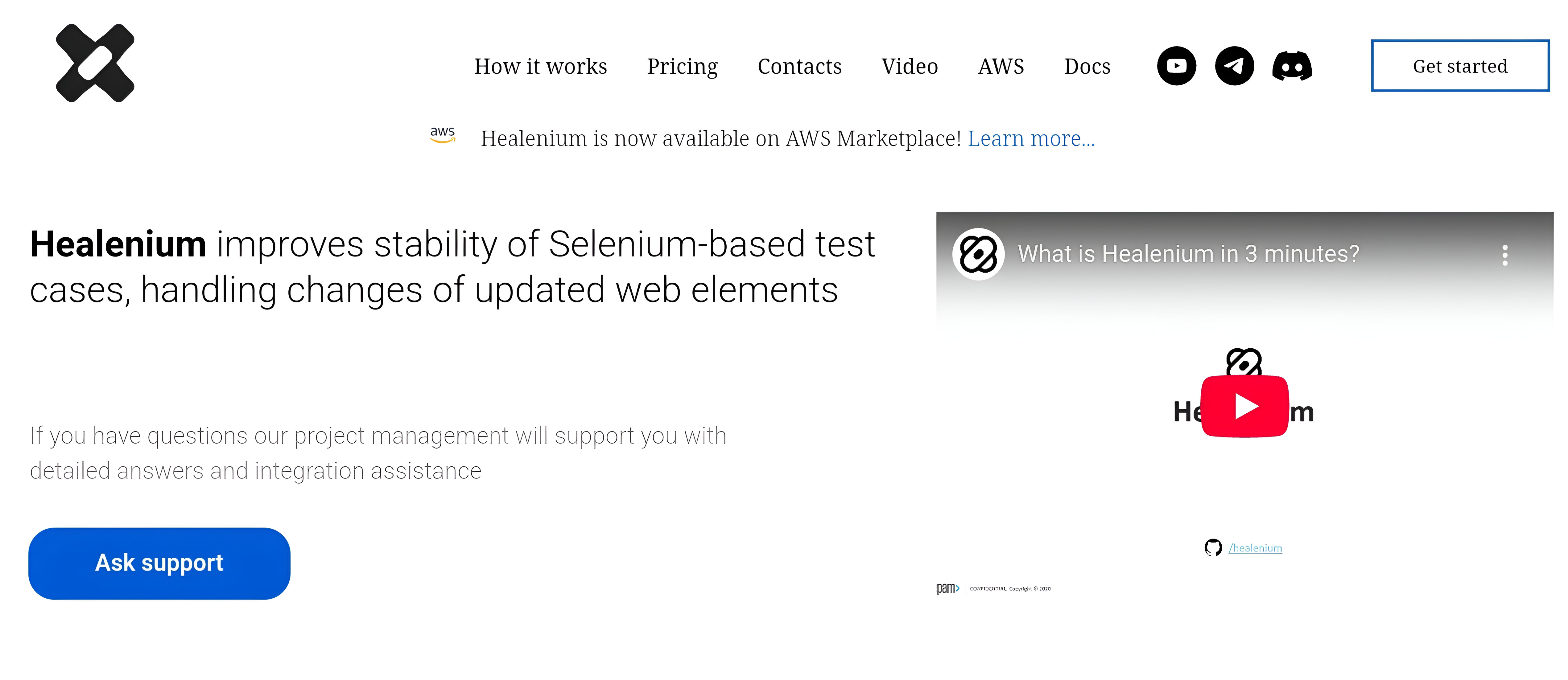Viewport: 1568px width, 680px height.
Task: Open the Telegram channel icon
Action: [1234, 66]
